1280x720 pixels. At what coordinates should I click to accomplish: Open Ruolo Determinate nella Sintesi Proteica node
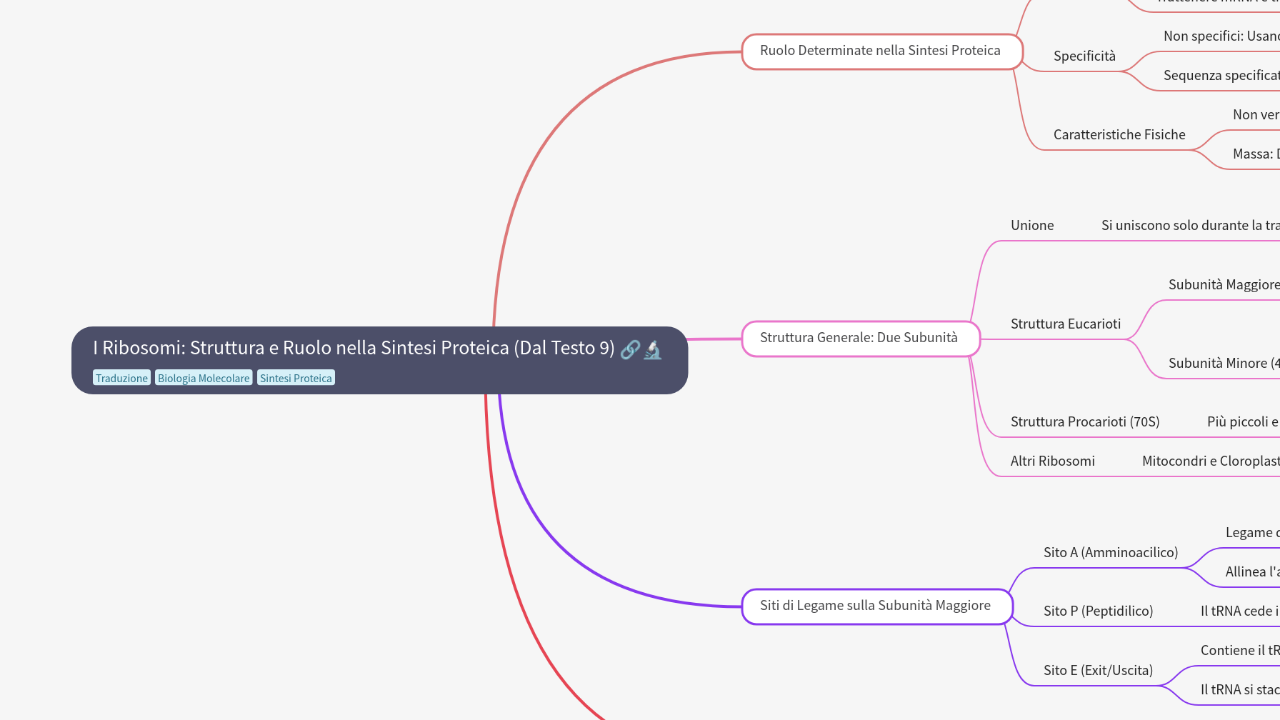click(x=880, y=51)
